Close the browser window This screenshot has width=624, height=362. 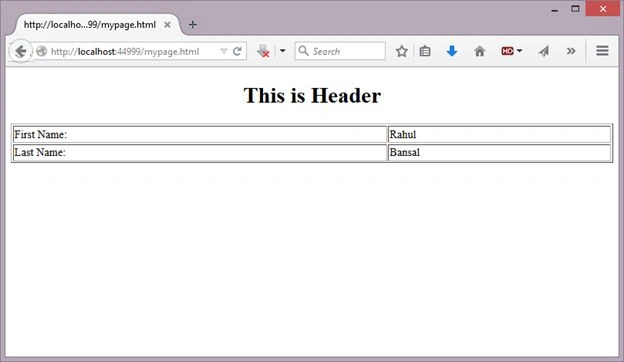[603, 9]
